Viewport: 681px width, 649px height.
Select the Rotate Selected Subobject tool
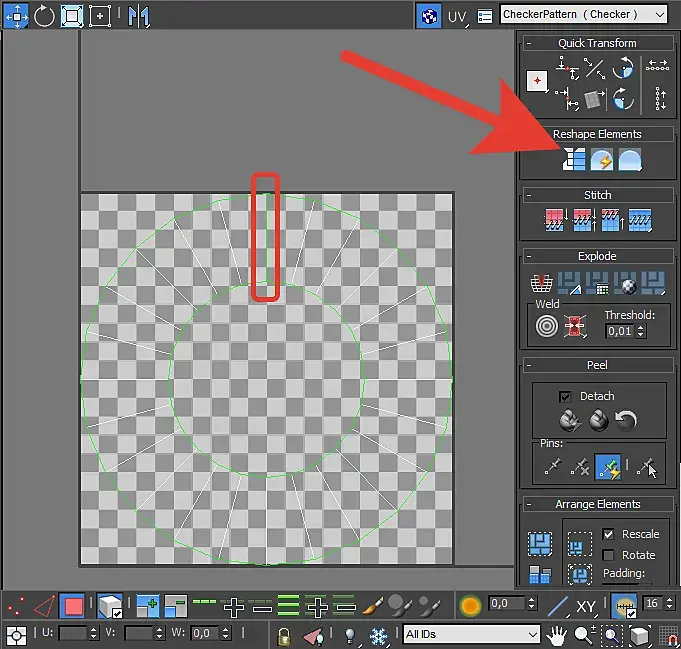44,17
